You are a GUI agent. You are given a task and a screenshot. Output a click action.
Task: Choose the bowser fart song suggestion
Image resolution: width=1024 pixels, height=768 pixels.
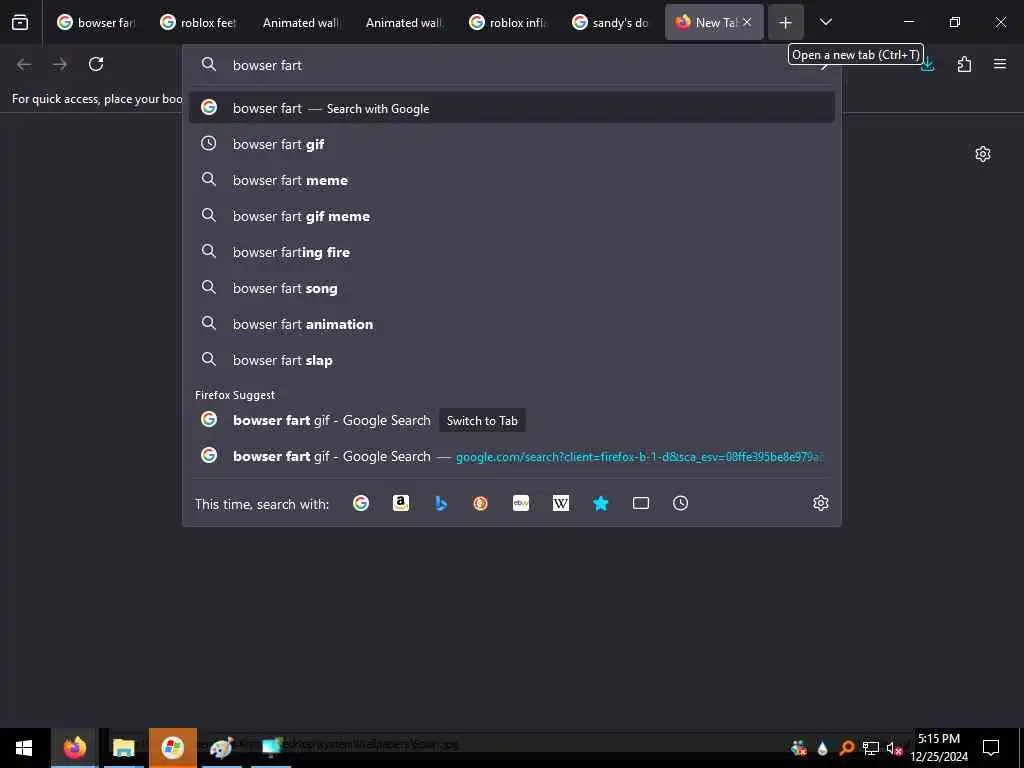pyautogui.click(x=512, y=288)
